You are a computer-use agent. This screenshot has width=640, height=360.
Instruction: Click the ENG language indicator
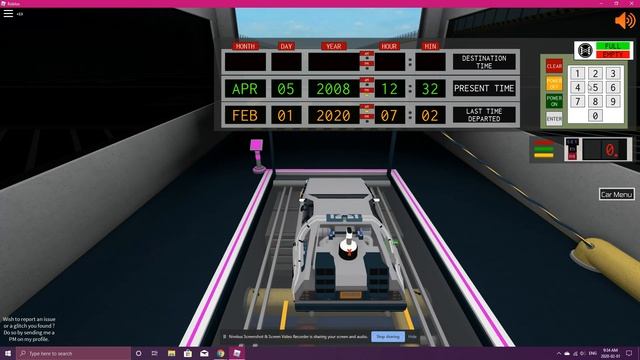click(x=593, y=353)
